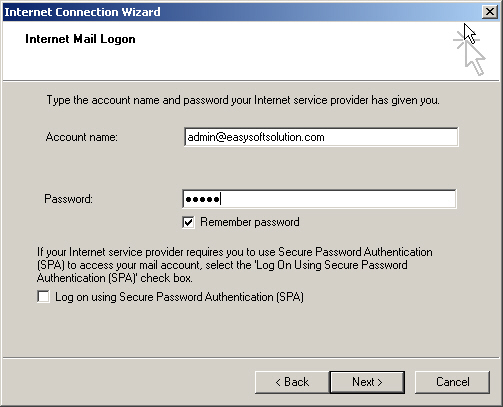The width and height of the screenshot is (503, 407).
Task: Go to previous step with Back
Action: tap(292, 382)
